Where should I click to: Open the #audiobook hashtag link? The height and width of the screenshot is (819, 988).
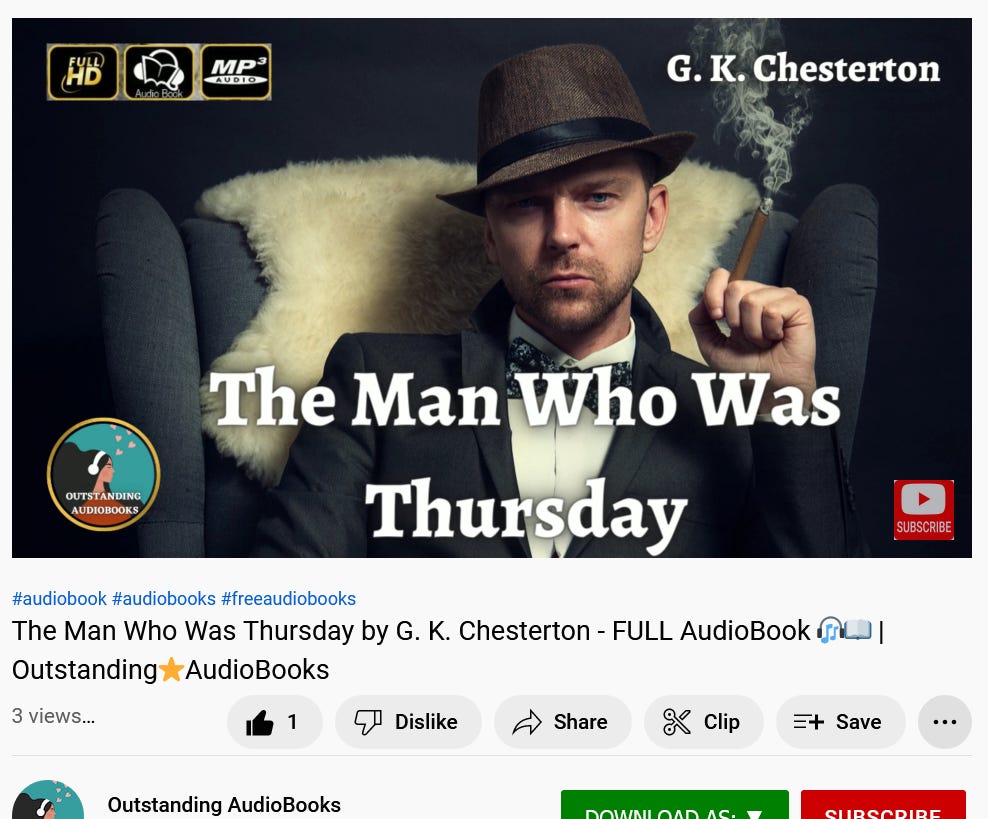59,598
